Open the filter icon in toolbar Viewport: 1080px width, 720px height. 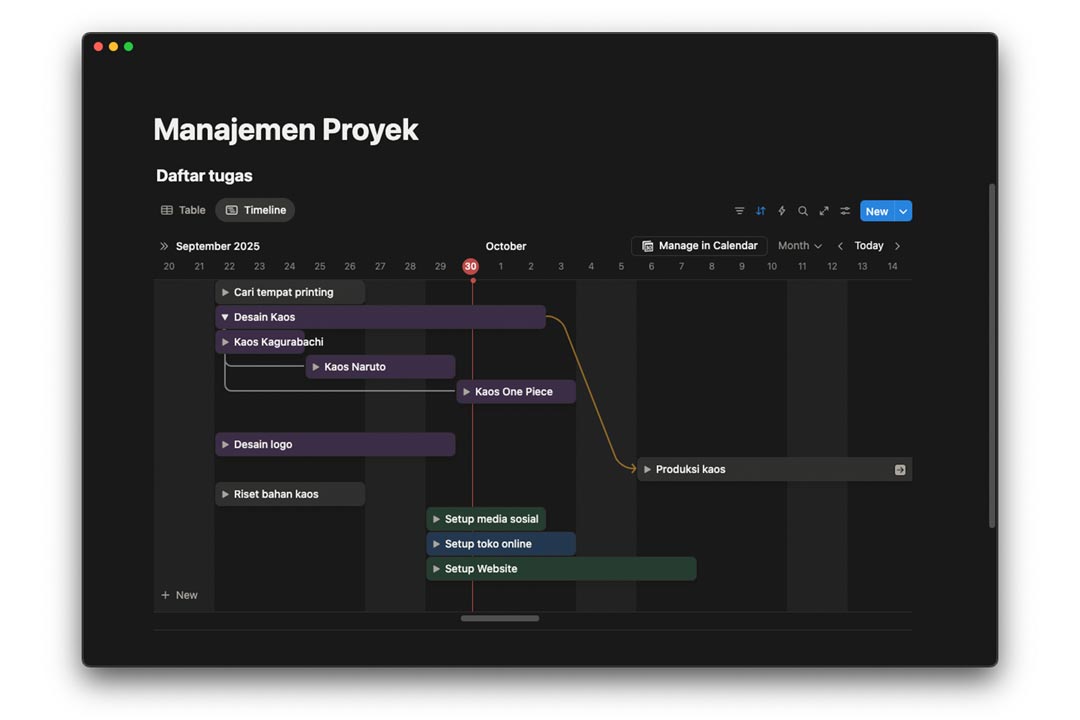pyautogui.click(x=739, y=211)
